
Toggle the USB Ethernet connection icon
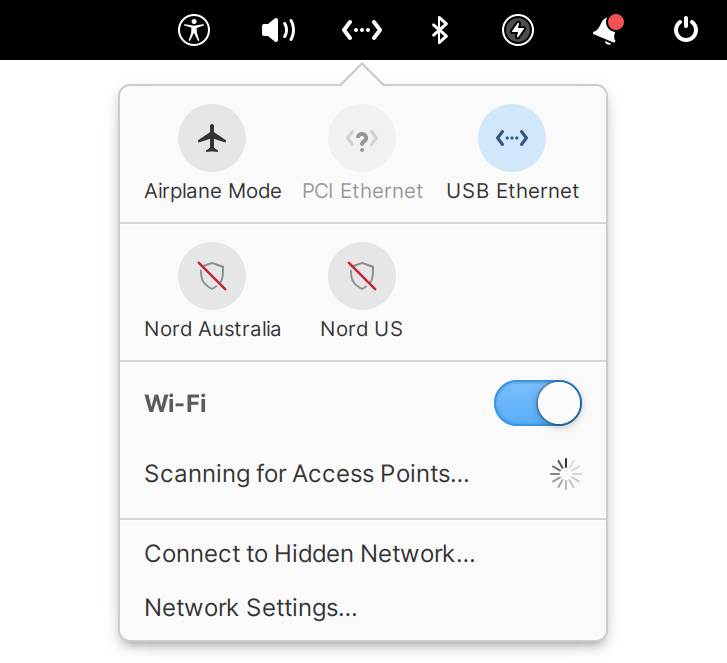pos(512,138)
